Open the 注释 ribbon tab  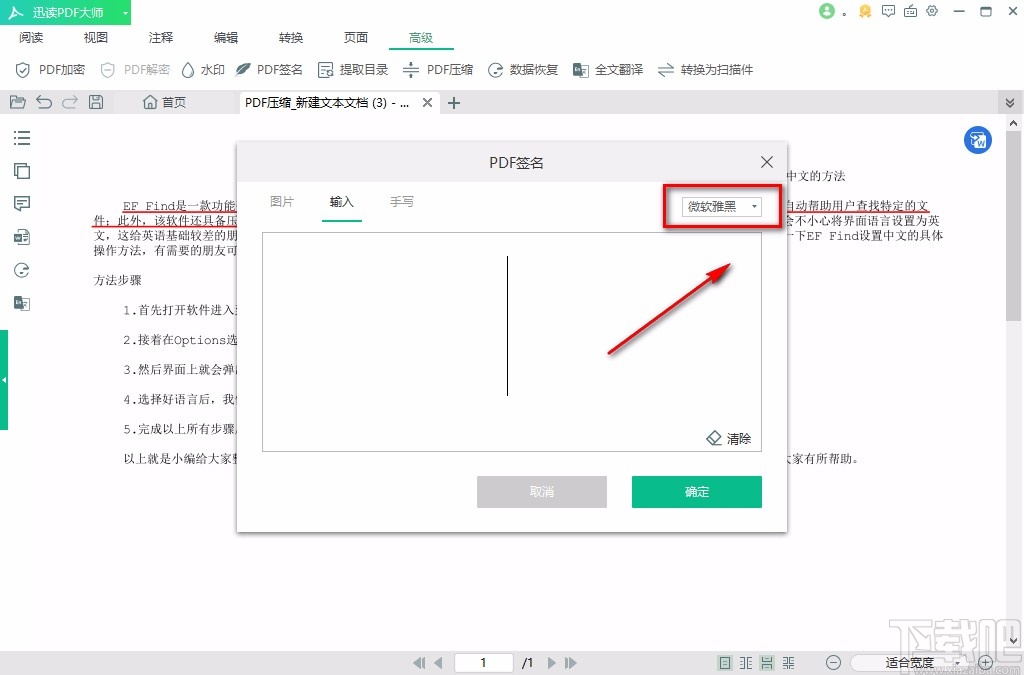(160, 37)
